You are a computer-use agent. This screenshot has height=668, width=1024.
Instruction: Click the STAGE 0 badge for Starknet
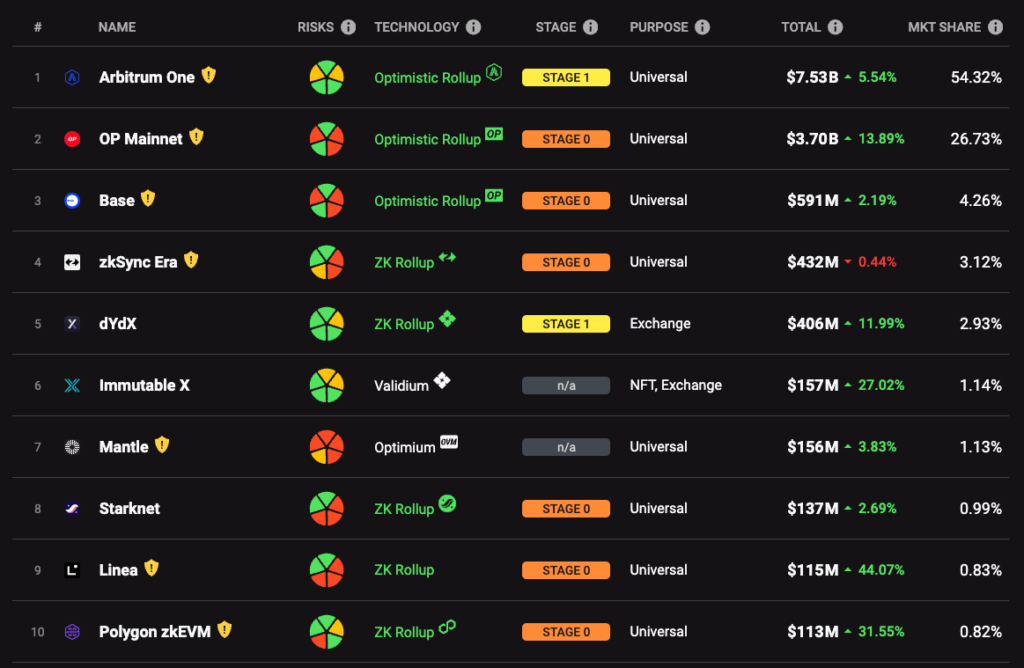566,509
